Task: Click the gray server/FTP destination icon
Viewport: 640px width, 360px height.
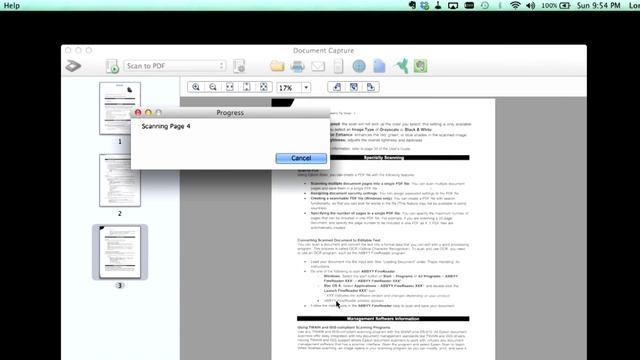Action: tap(338, 66)
